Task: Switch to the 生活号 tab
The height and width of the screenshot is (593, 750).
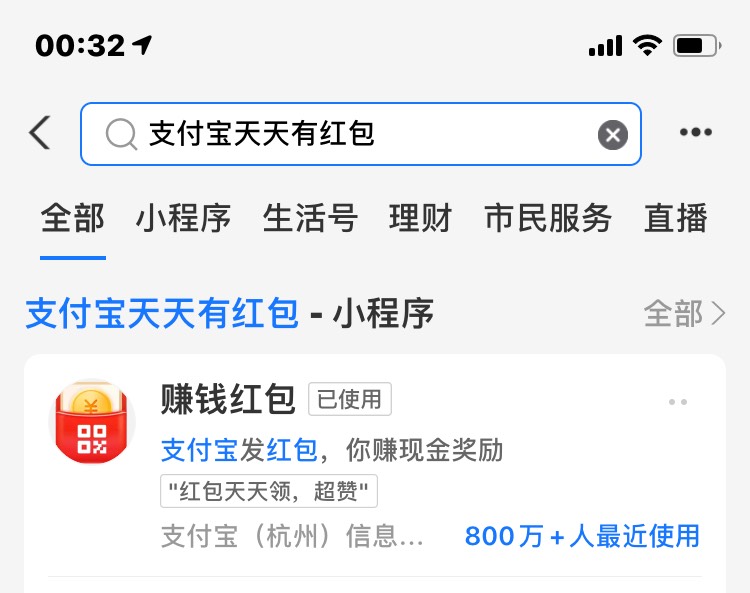Action: (310, 218)
